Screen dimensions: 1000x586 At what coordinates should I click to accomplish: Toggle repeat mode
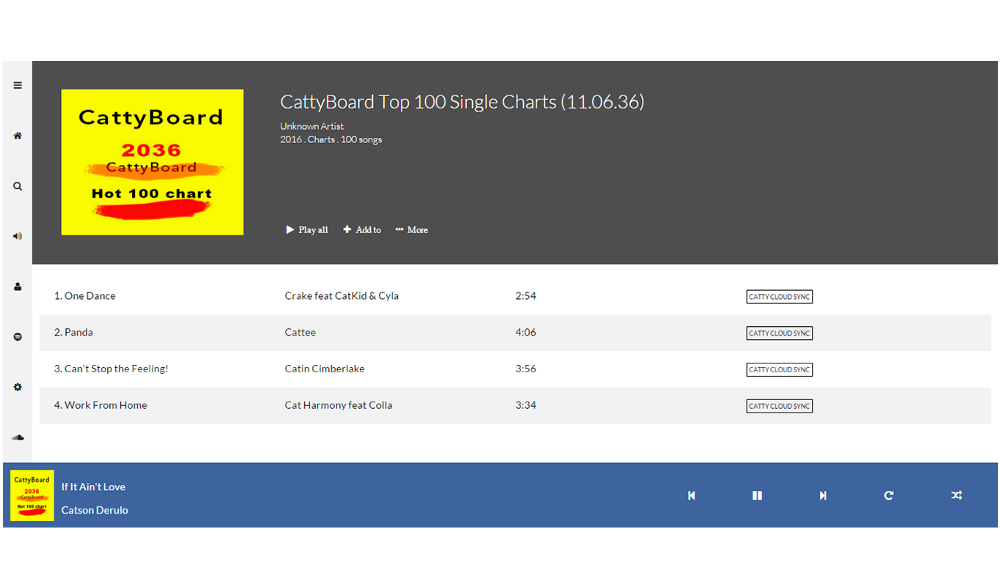coord(888,495)
